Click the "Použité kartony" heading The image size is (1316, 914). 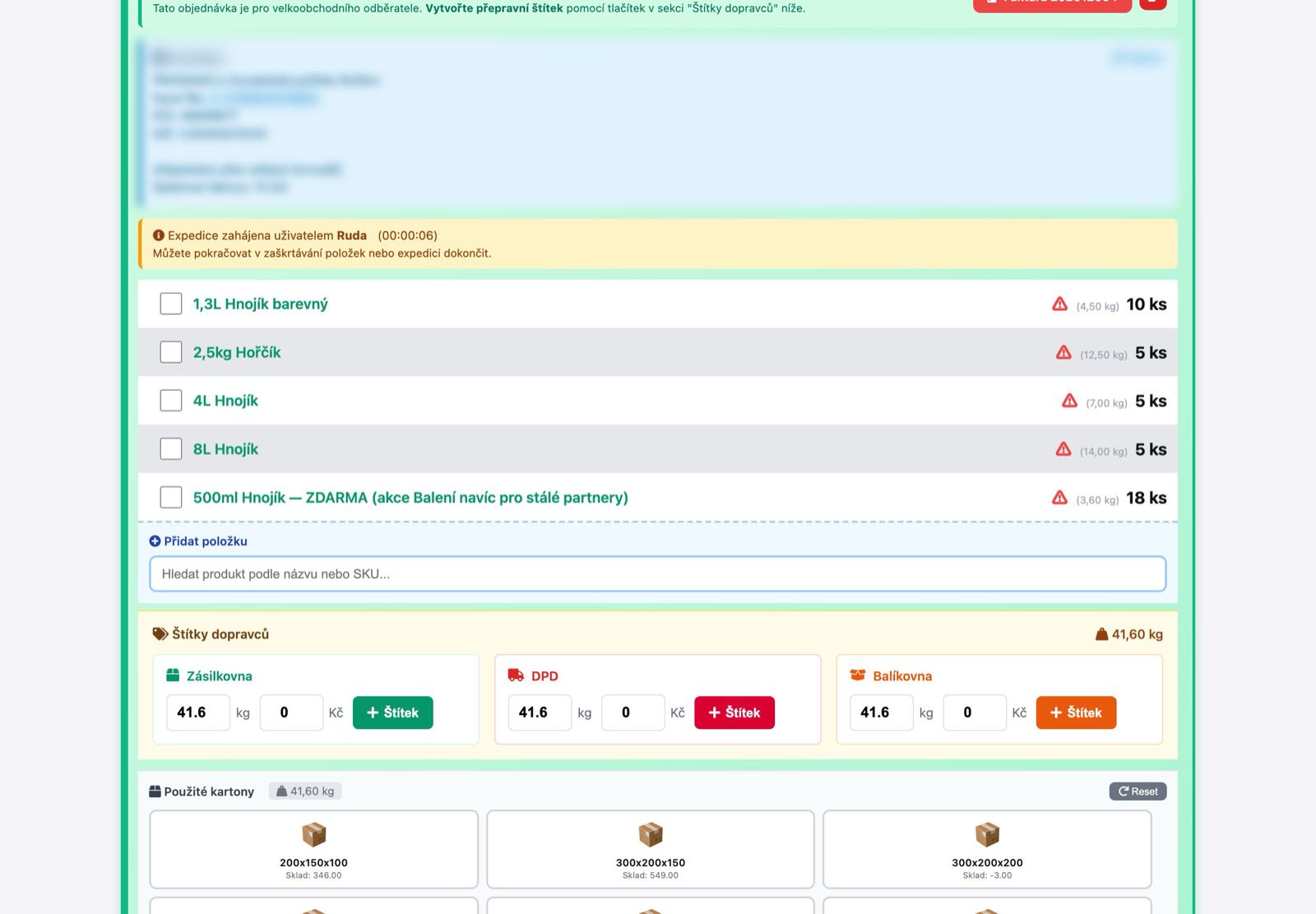click(209, 791)
